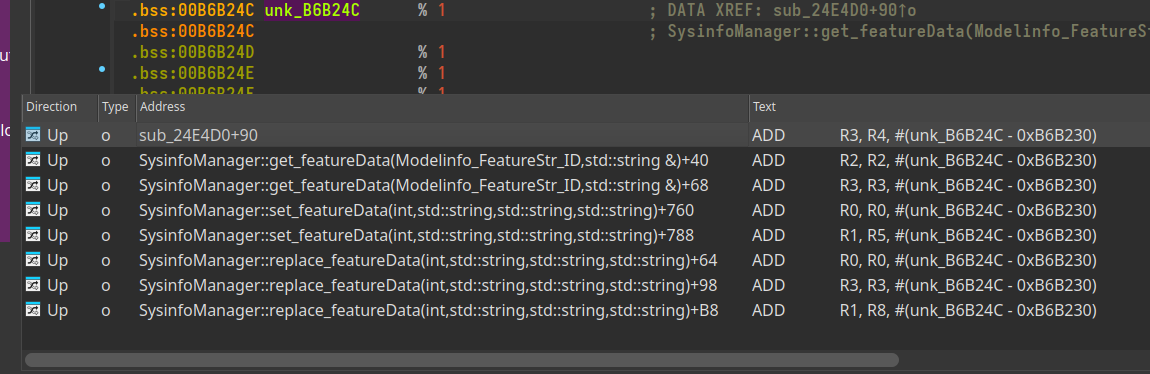Click the highlighted unk_B6B24C label in disassembly
The image size is (1150, 374).
point(312,11)
